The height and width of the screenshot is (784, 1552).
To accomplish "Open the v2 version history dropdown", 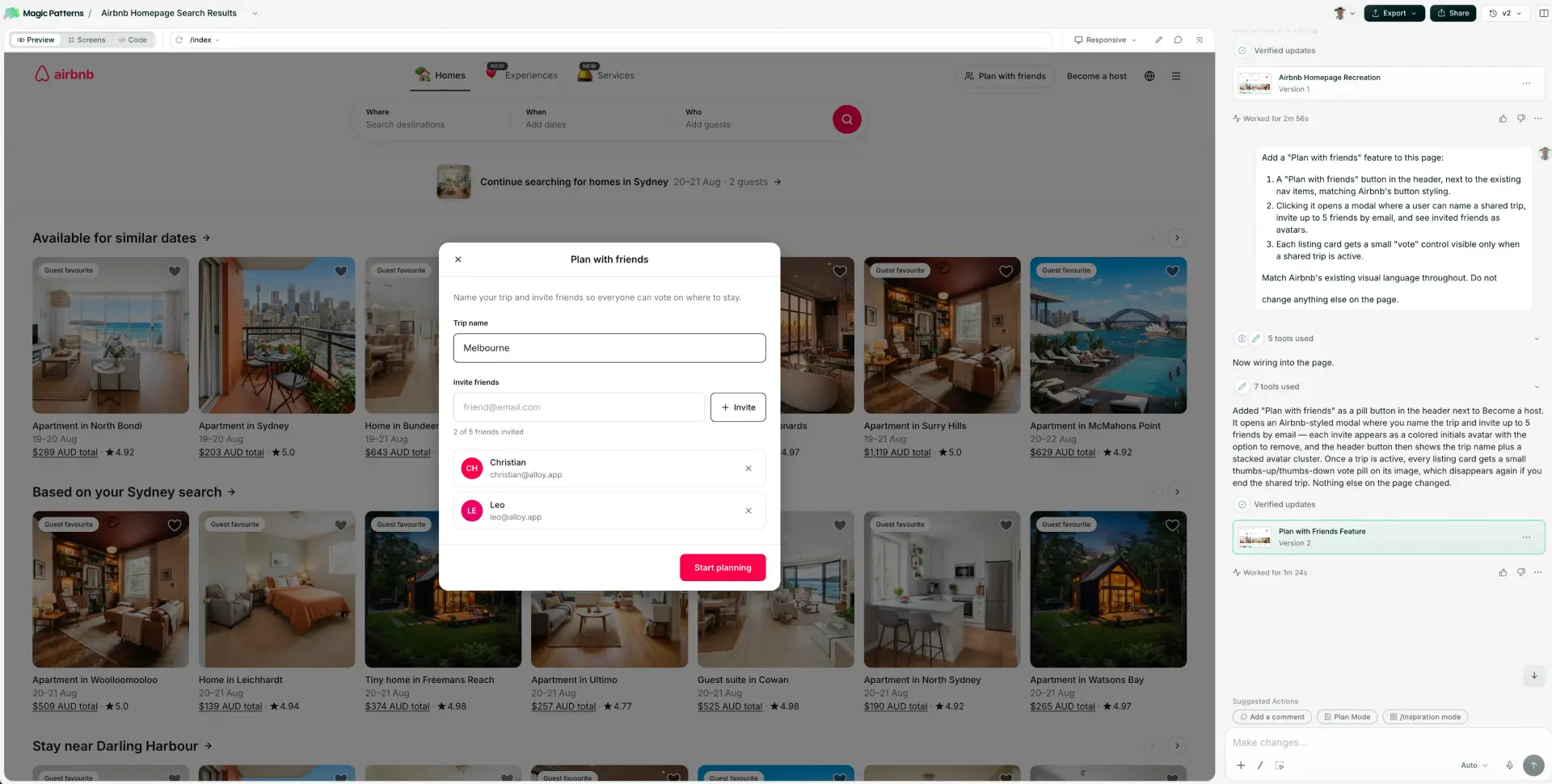I will (x=1505, y=13).
